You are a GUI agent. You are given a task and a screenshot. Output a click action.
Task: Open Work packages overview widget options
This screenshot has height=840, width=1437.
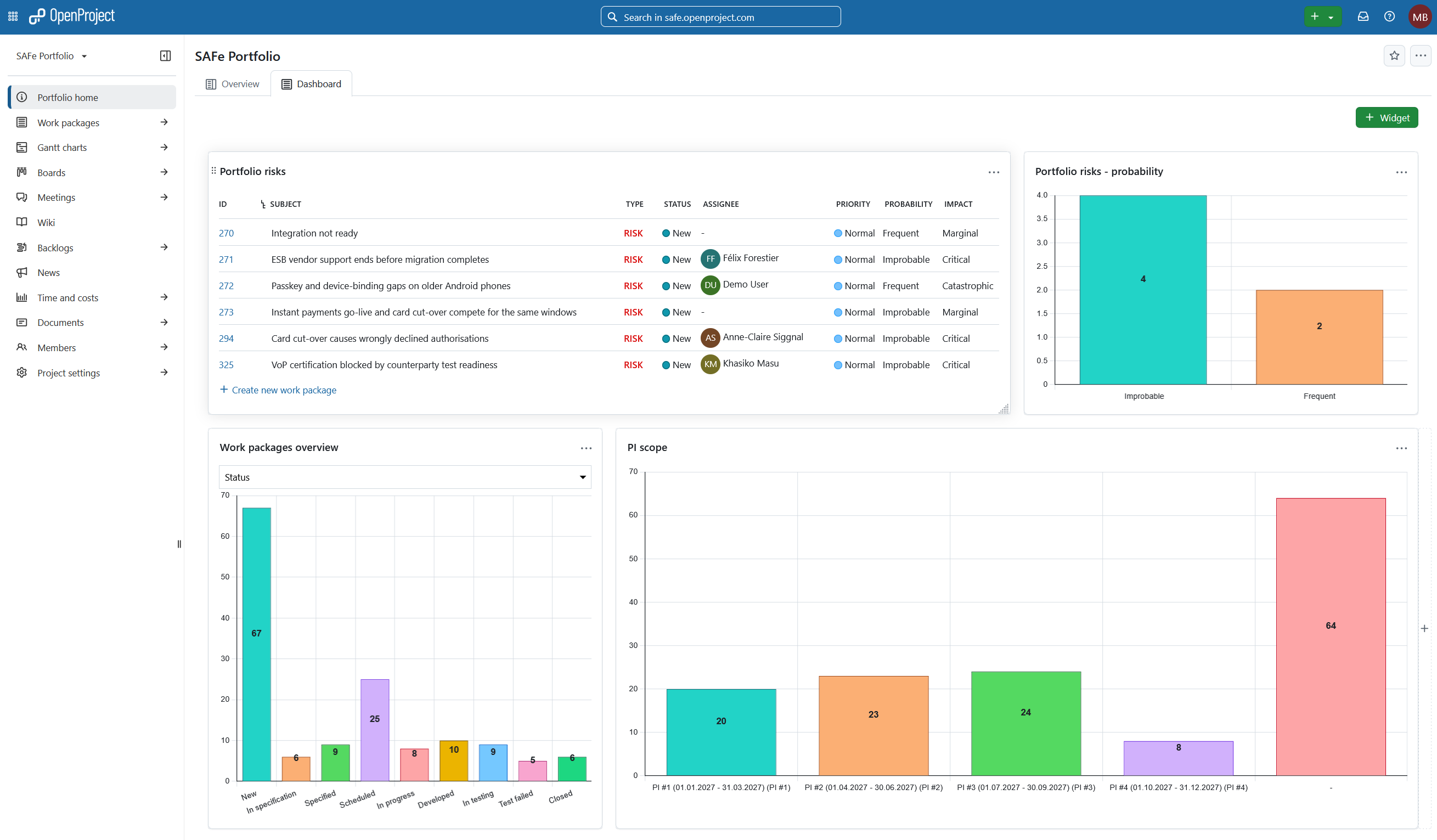point(585,448)
